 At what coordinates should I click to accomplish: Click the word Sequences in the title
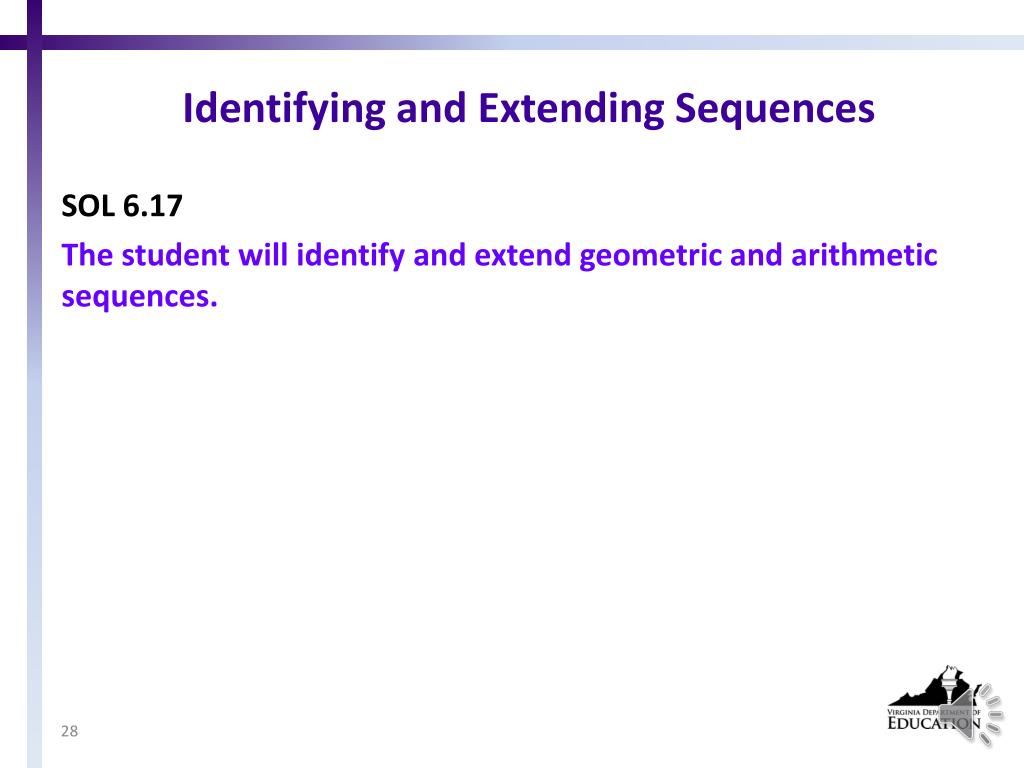click(775, 108)
